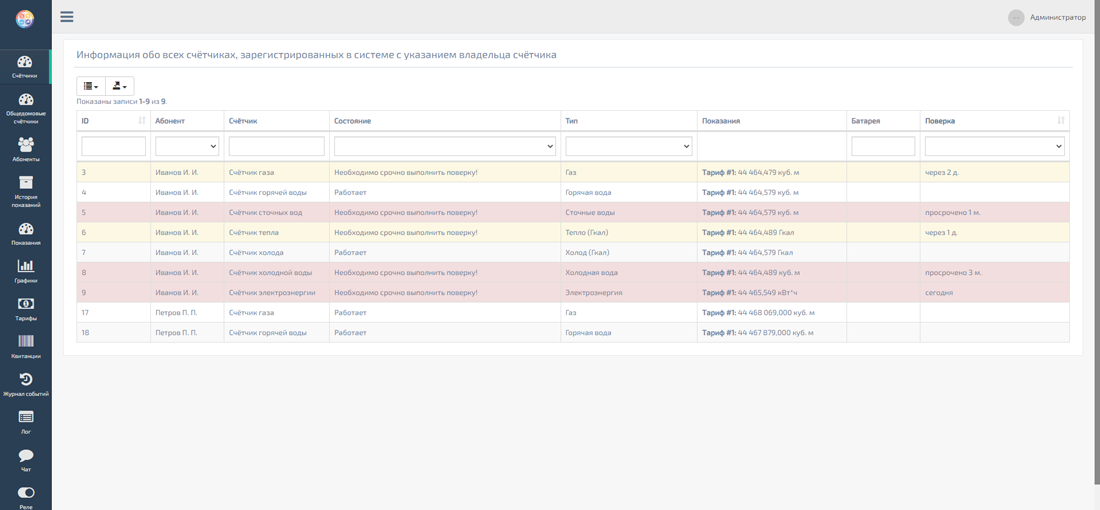Open the Чат speech bubble icon

[25, 459]
